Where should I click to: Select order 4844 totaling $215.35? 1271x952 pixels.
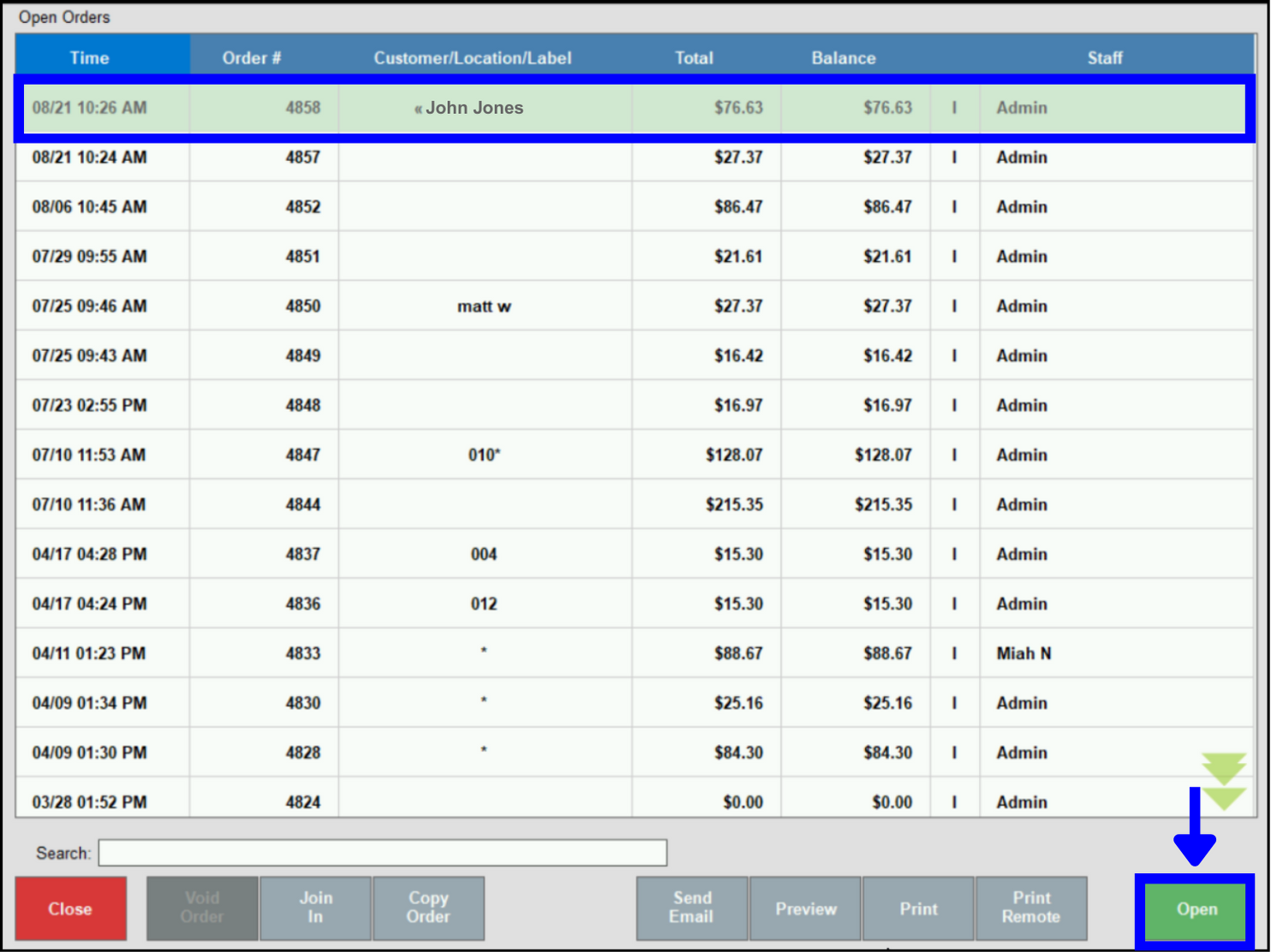(x=483, y=505)
